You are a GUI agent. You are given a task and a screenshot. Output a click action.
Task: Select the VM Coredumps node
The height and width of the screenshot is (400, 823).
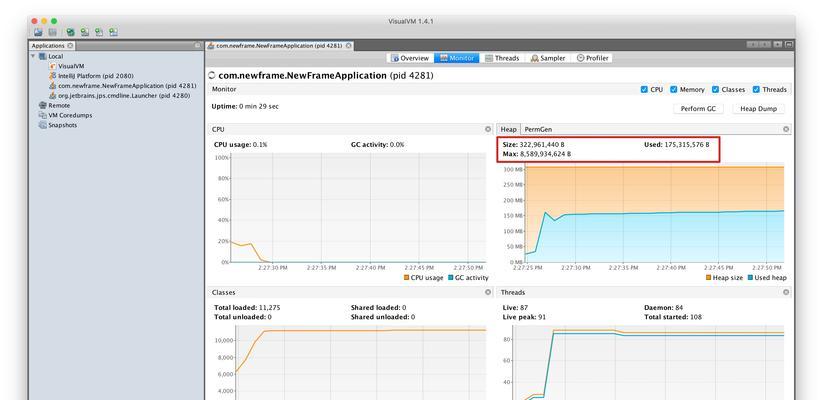(x=70, y=115)
